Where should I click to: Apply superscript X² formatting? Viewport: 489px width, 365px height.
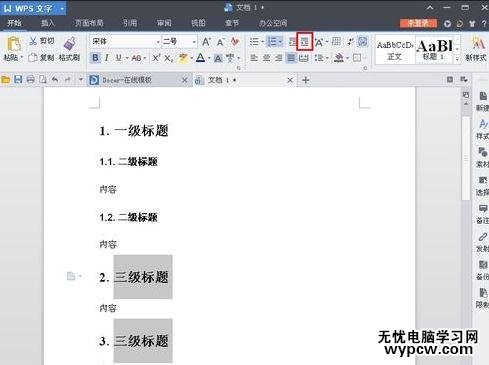coord(156,58)
